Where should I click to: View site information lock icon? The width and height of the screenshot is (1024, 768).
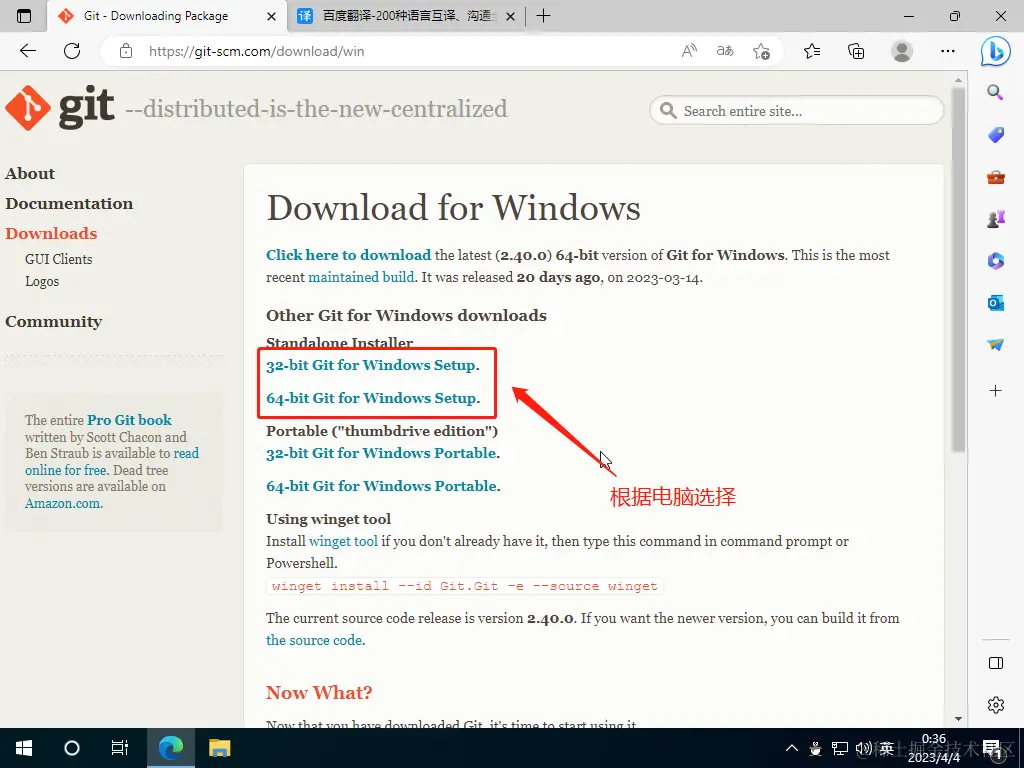[126, 51]
